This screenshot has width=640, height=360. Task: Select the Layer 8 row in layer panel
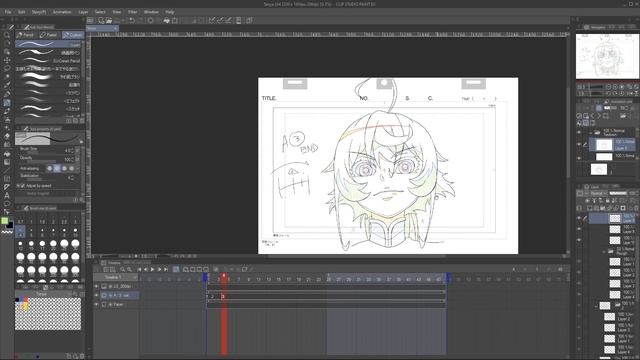point(611,218)
